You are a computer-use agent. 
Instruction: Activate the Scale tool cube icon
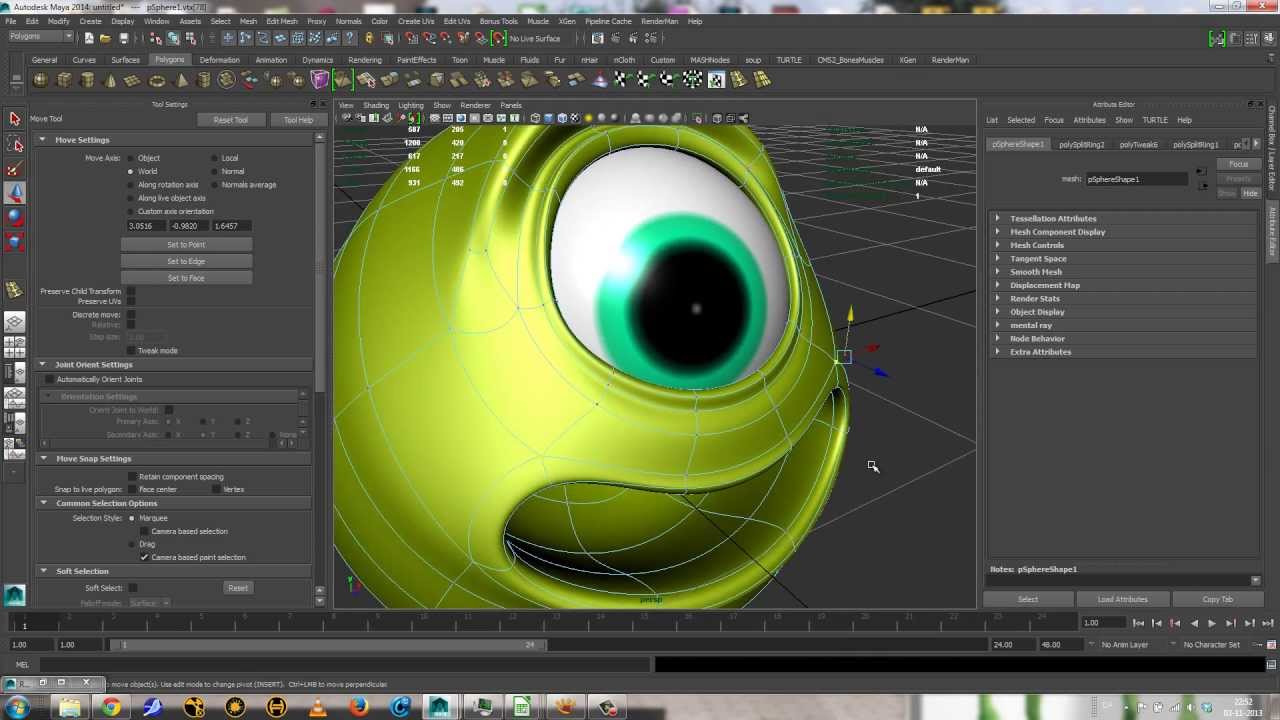click(x=14, y=241)
